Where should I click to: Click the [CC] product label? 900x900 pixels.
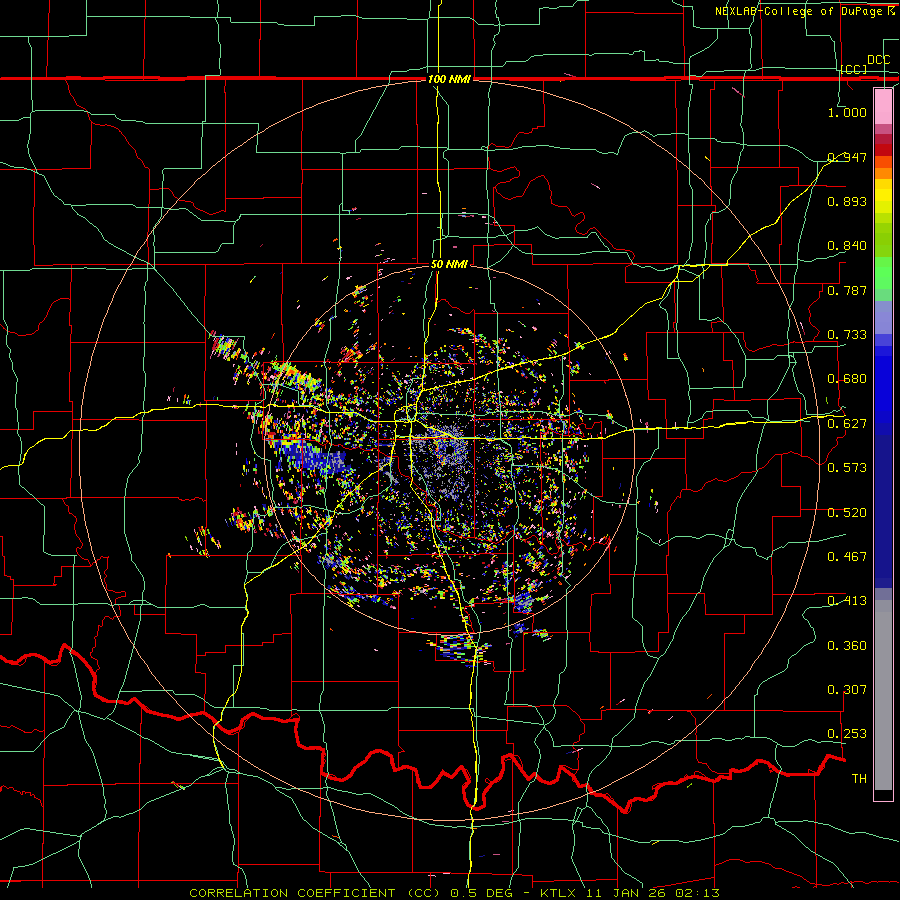click(854, 69)
